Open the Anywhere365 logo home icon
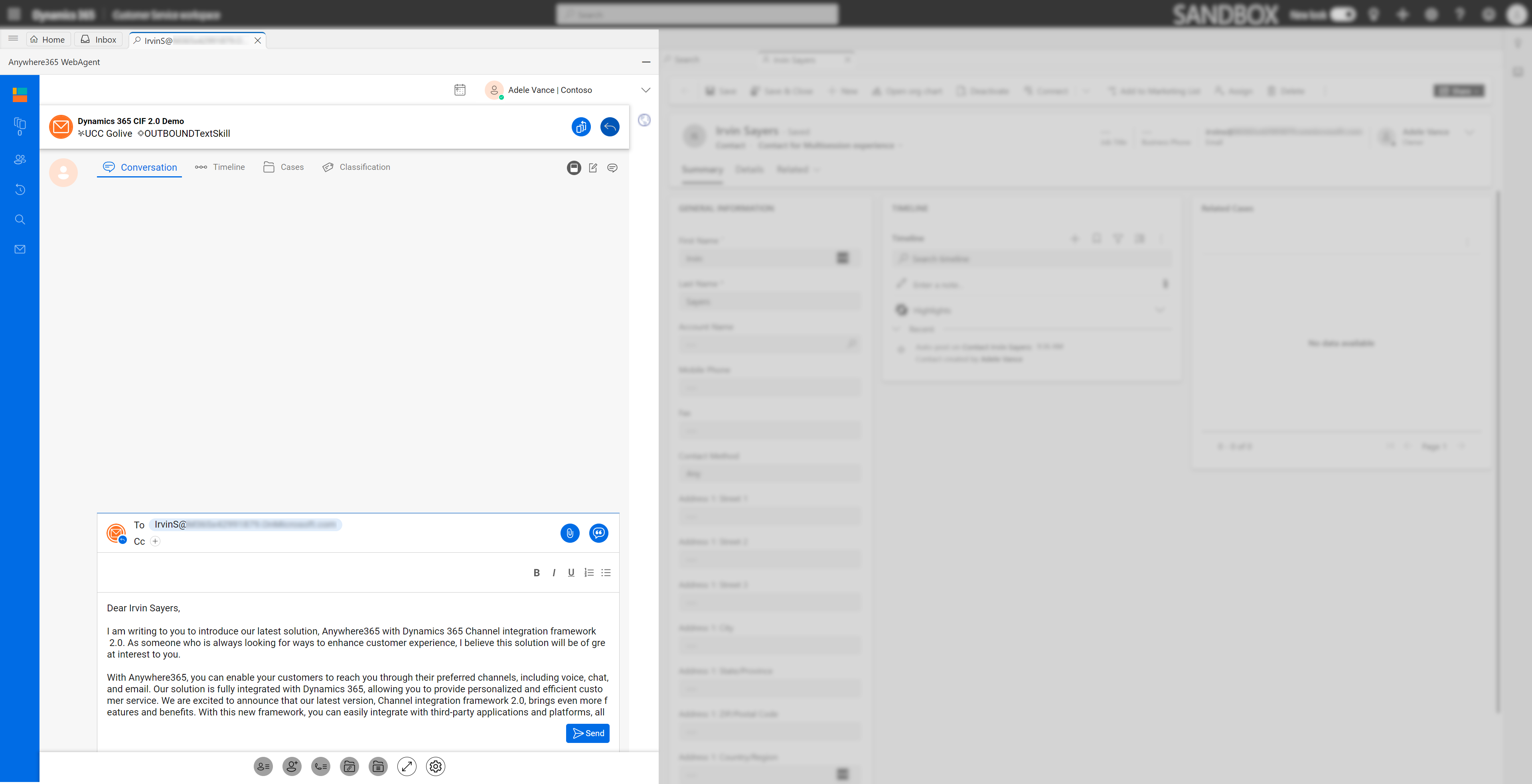The image size is (1532, 784). click(x=20, y=95)
